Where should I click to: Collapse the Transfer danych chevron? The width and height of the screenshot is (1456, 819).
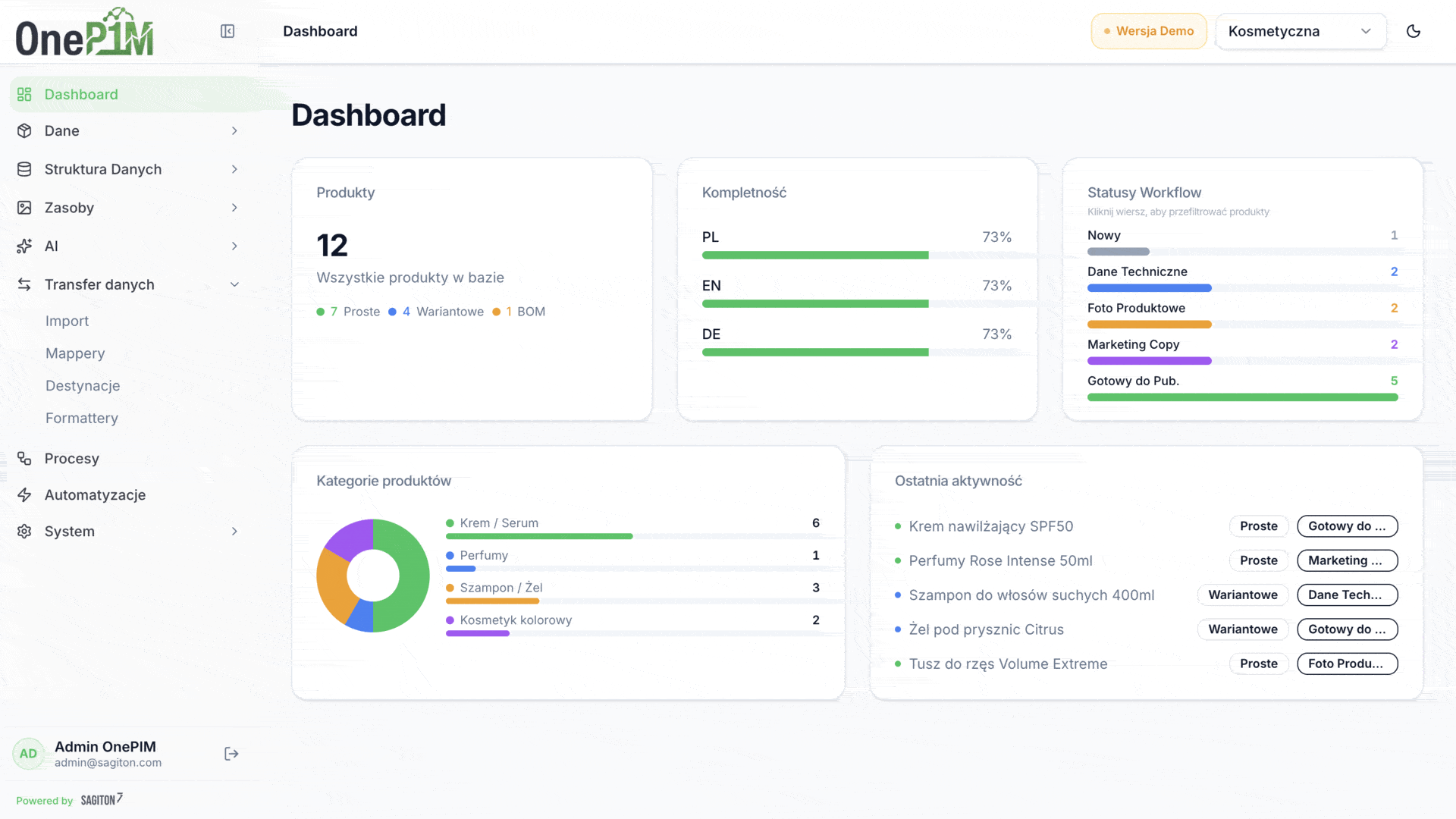234,284
